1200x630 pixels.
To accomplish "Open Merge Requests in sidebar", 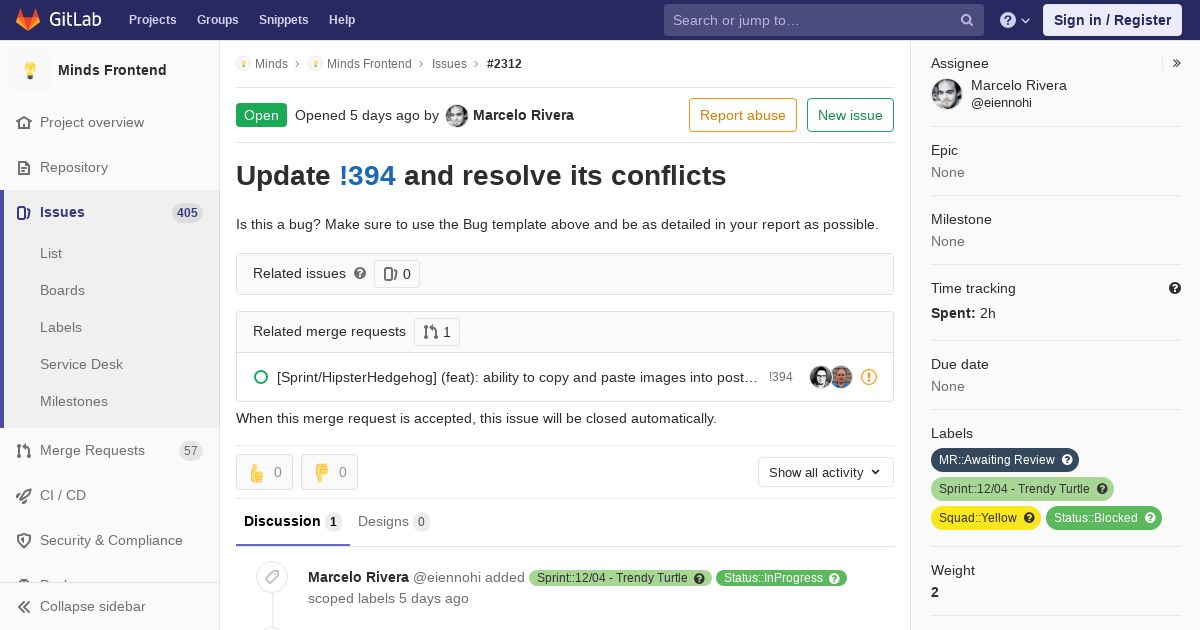I will pyautogui.click(x=92, y=450).
